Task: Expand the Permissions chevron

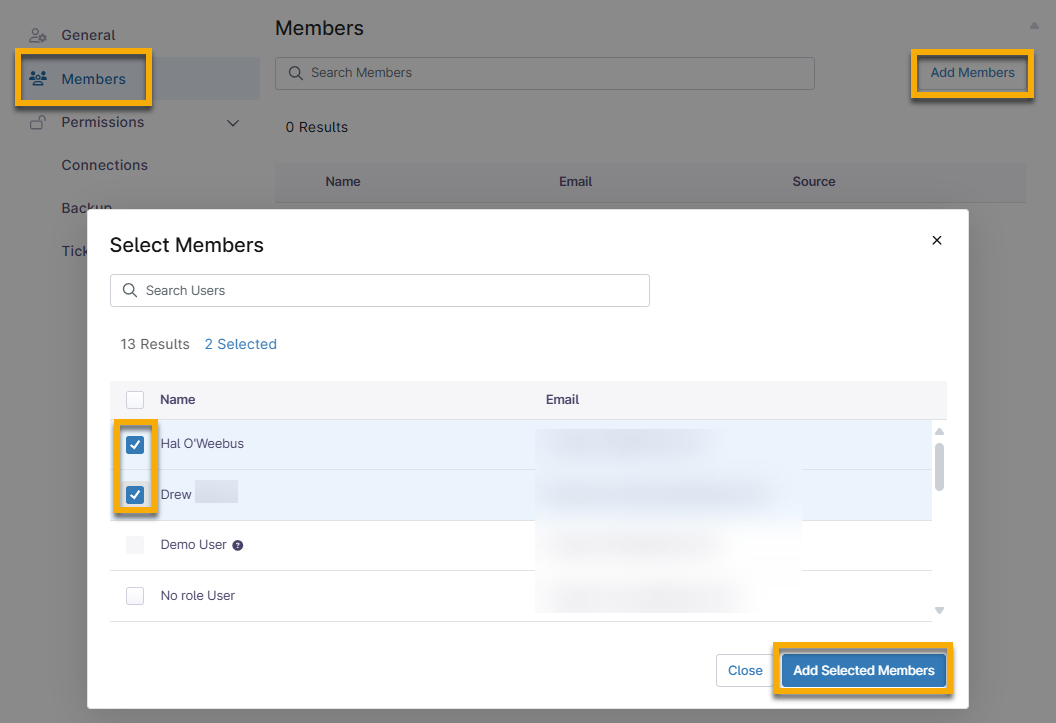Action: pyautogui.click(x=233, y=123)
